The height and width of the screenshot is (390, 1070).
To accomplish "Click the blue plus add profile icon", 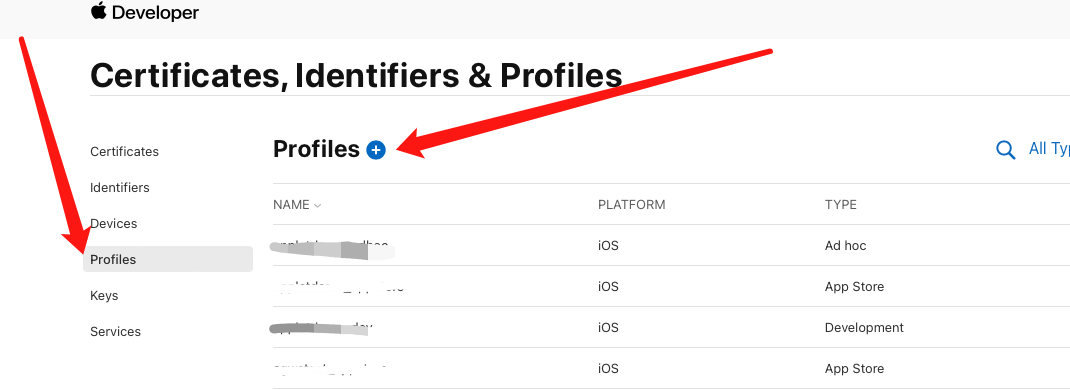I will coord(376,150).
